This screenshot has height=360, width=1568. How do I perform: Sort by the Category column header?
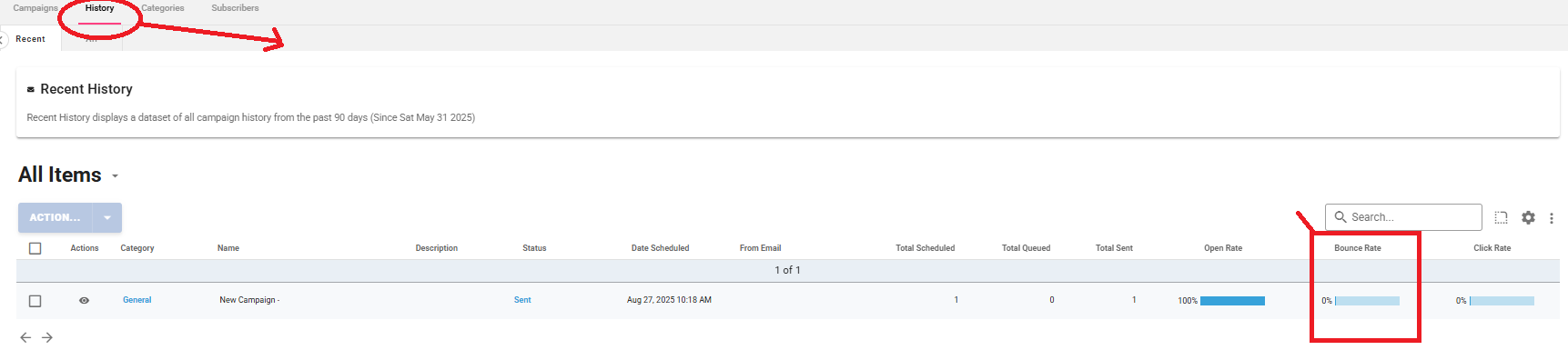click(137, 248)
